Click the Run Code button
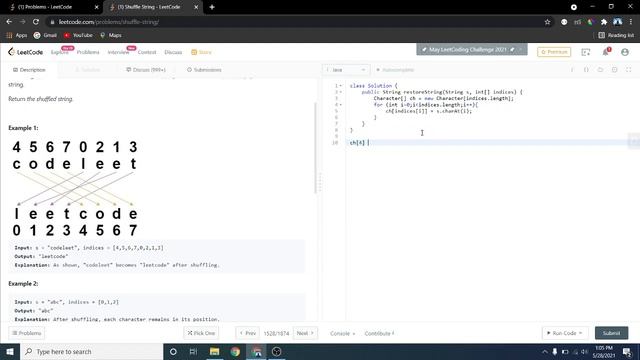The height and width of the screenshot is (360, 640). [564, 333]
